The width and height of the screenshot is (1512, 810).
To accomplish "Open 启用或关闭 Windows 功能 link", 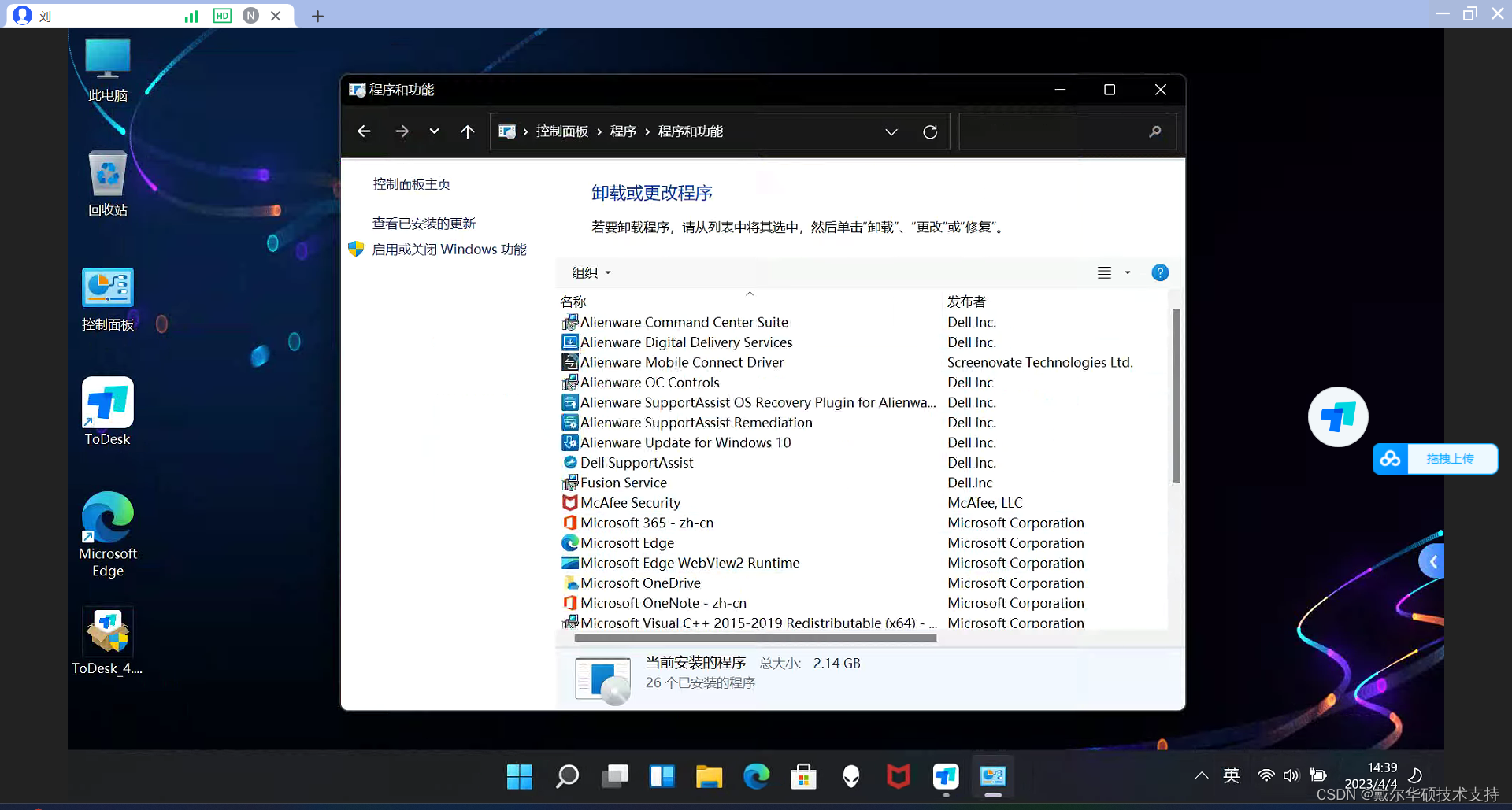I will [x=450, y=249].
